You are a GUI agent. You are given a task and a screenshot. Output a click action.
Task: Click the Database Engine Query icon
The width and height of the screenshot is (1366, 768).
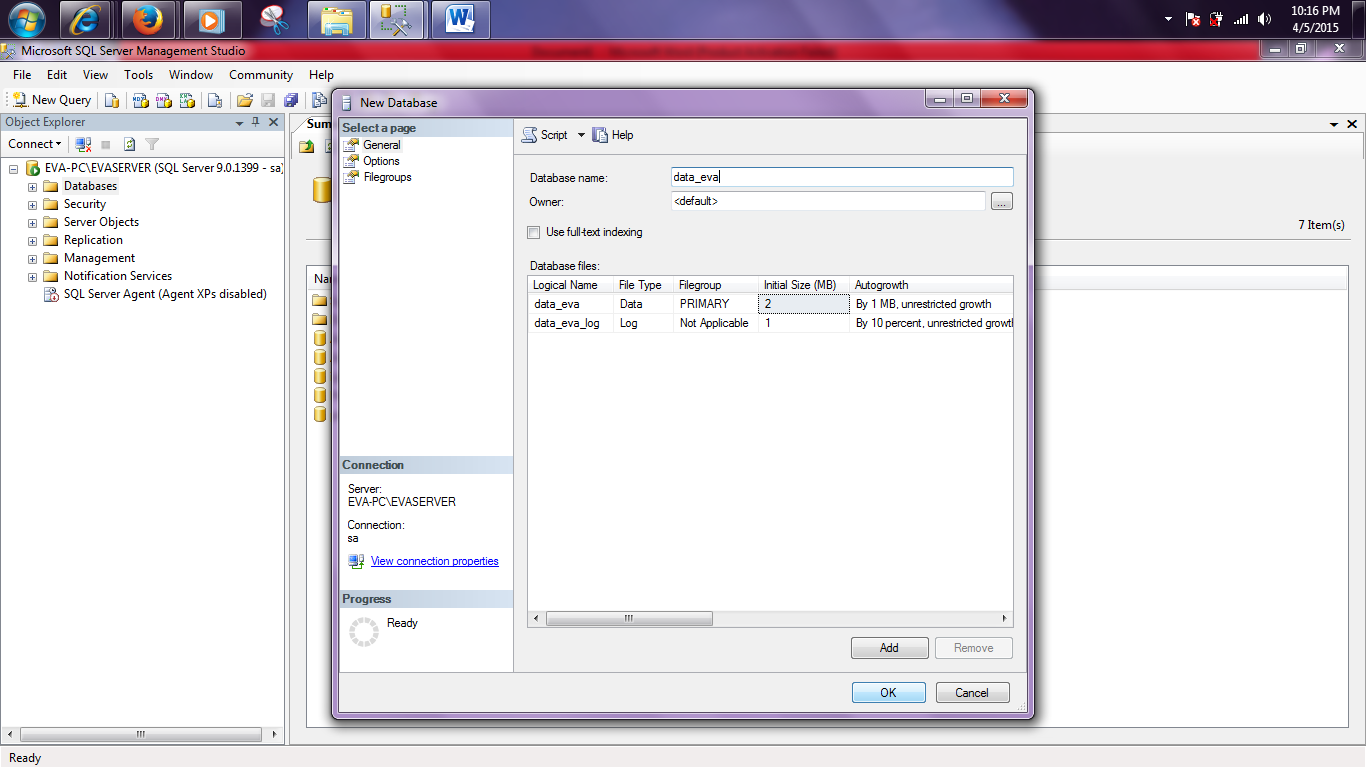112,100
